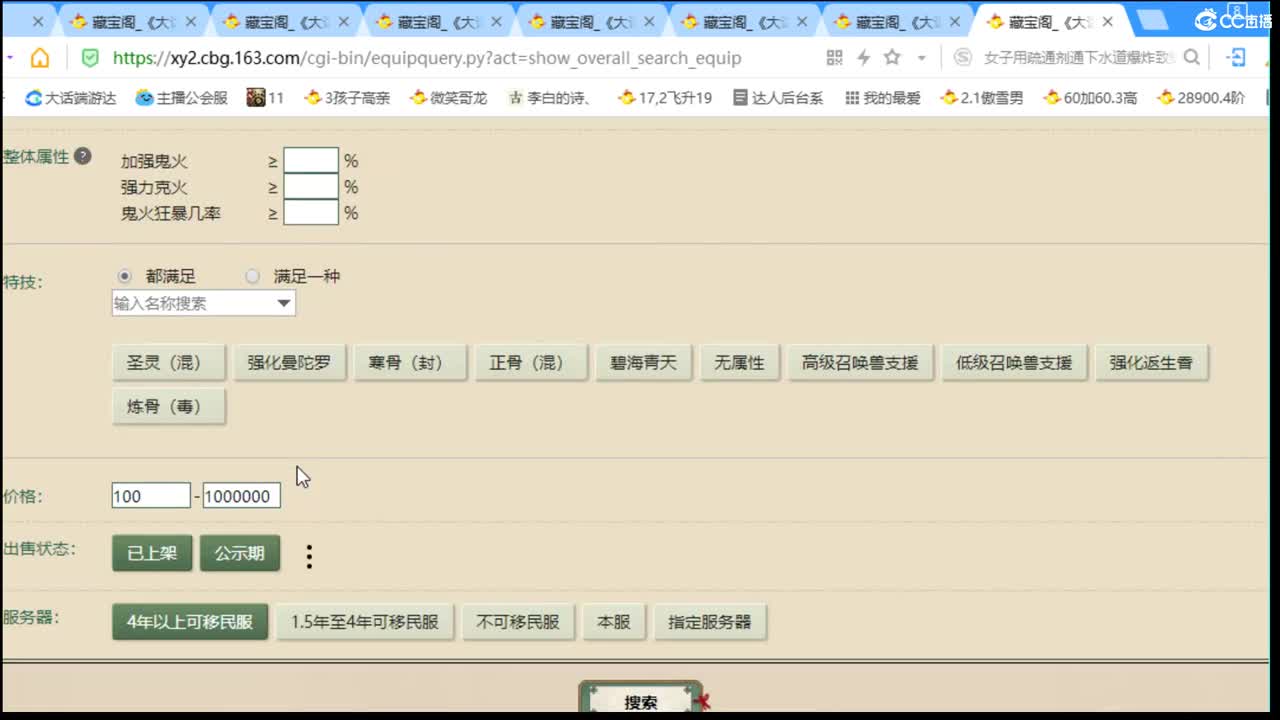Click the blue translate icon right of search box
The image size is (1280, 720).
(1235, 57)
